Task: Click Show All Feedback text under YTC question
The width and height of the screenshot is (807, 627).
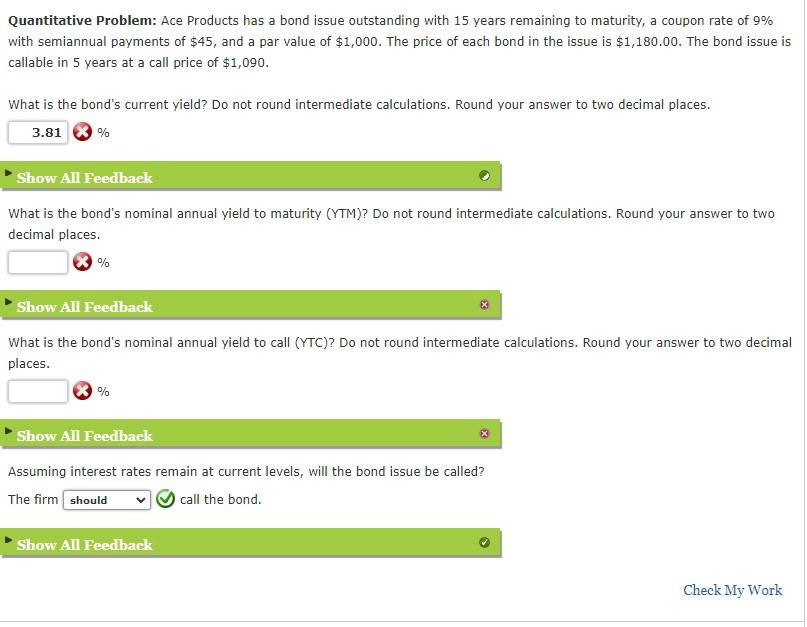Action: 85,436
